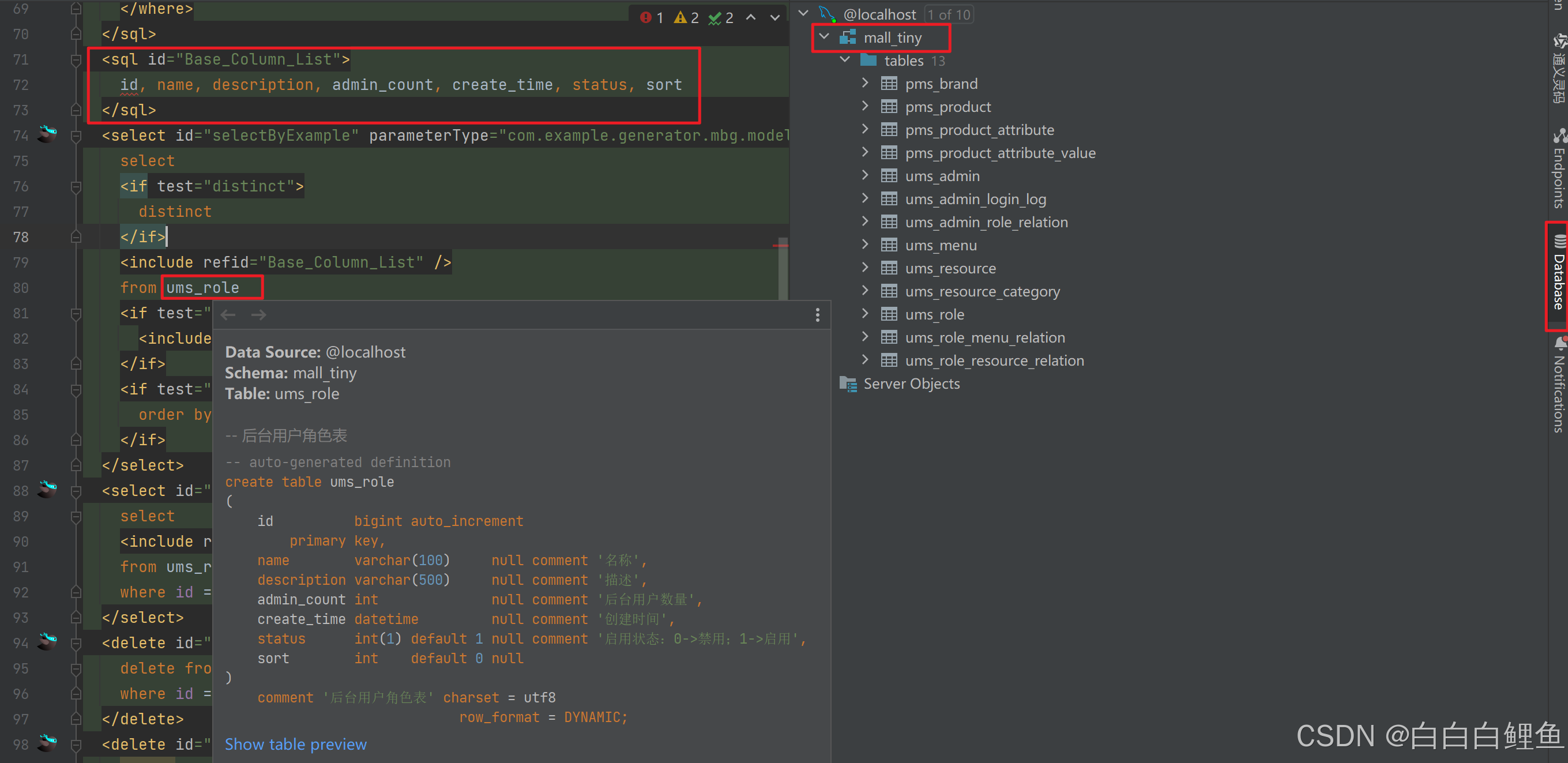Jump to previous problem with up arrow
The height and width of the screenshot is (763, 1568).
[x=750, y=18]
